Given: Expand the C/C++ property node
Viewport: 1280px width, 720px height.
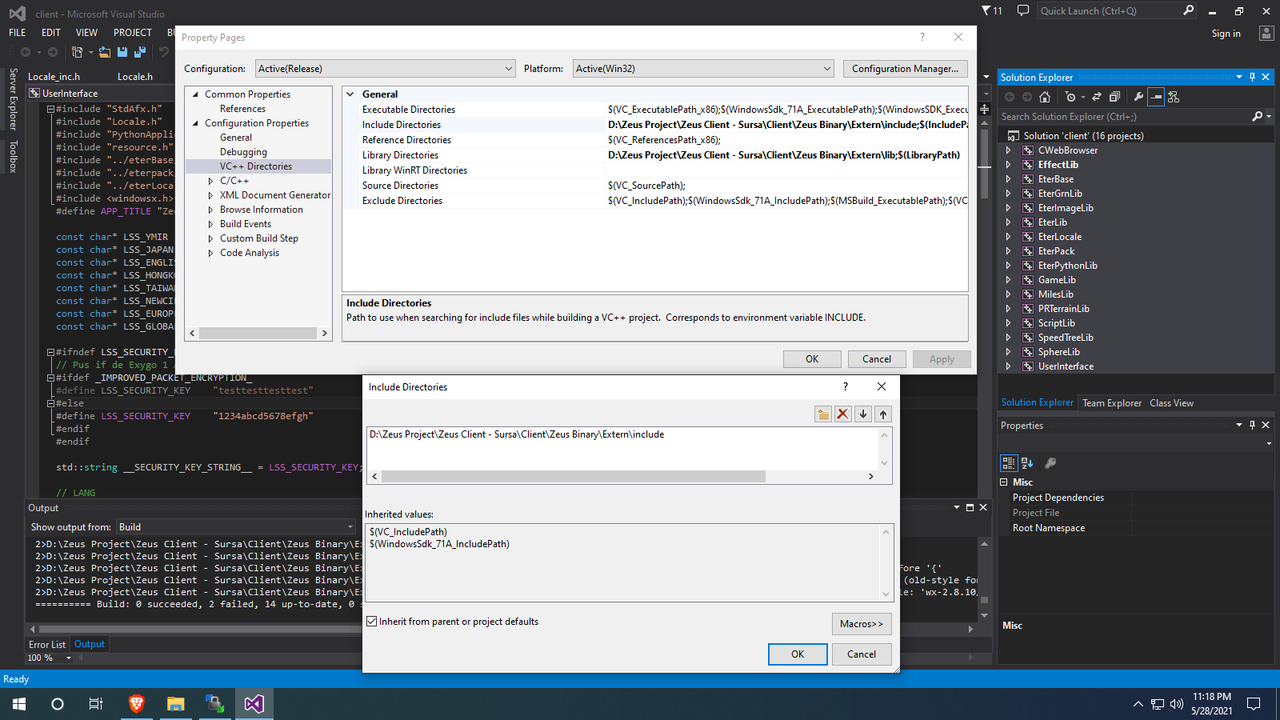Looking at the screenshot, I should (x=210, y=181).
